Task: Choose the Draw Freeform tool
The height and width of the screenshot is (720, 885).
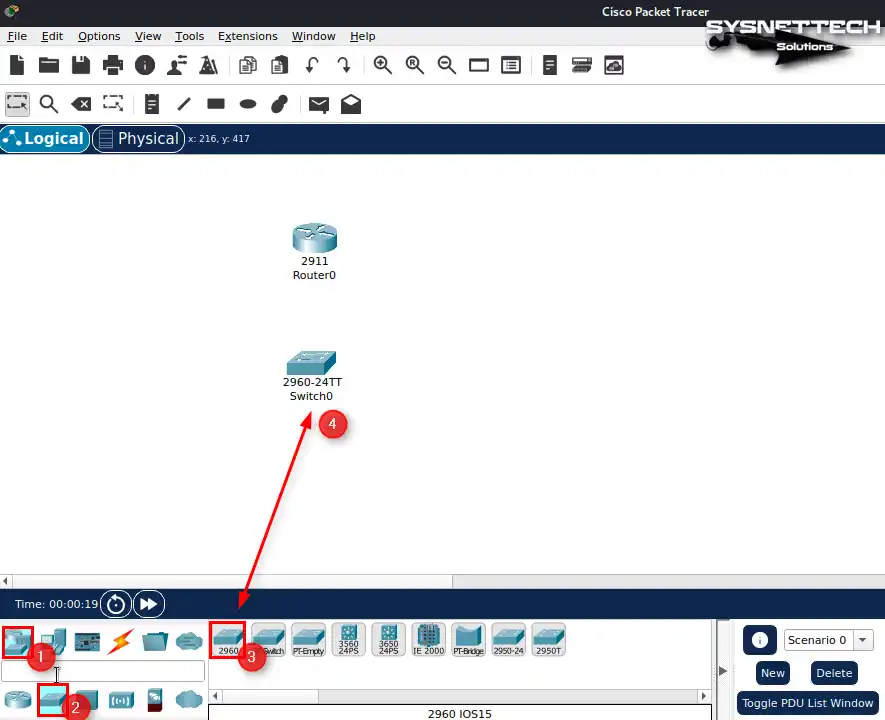Action: pyautogui.click(x=280, y=104)
